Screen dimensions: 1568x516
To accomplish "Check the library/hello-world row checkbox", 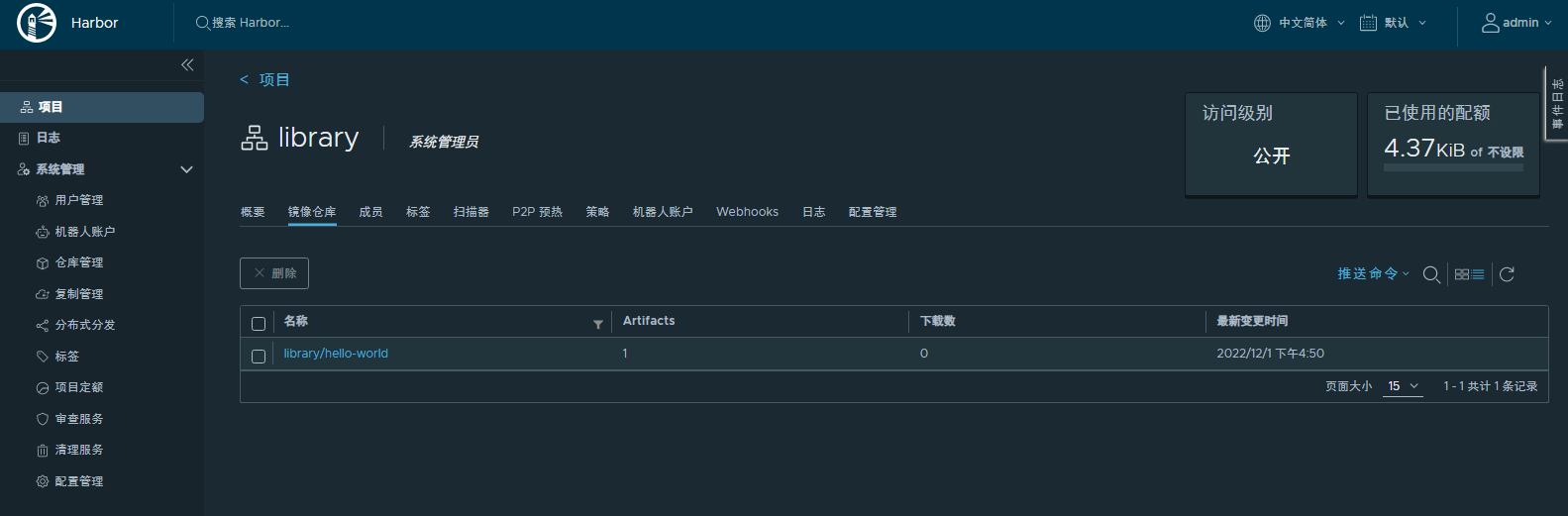I will coord(259,357).
